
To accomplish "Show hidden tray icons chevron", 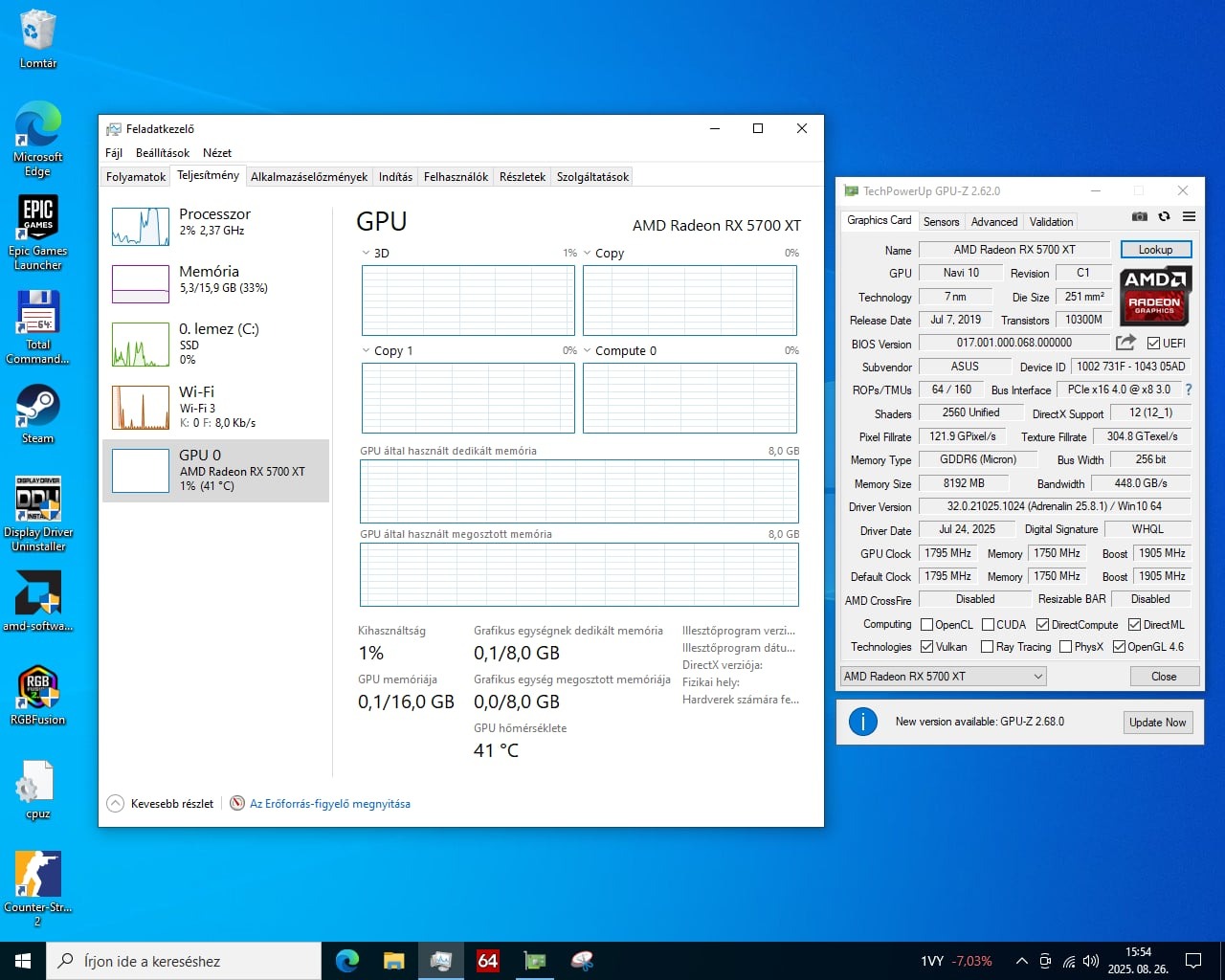I will click(x=1021, y=961).
